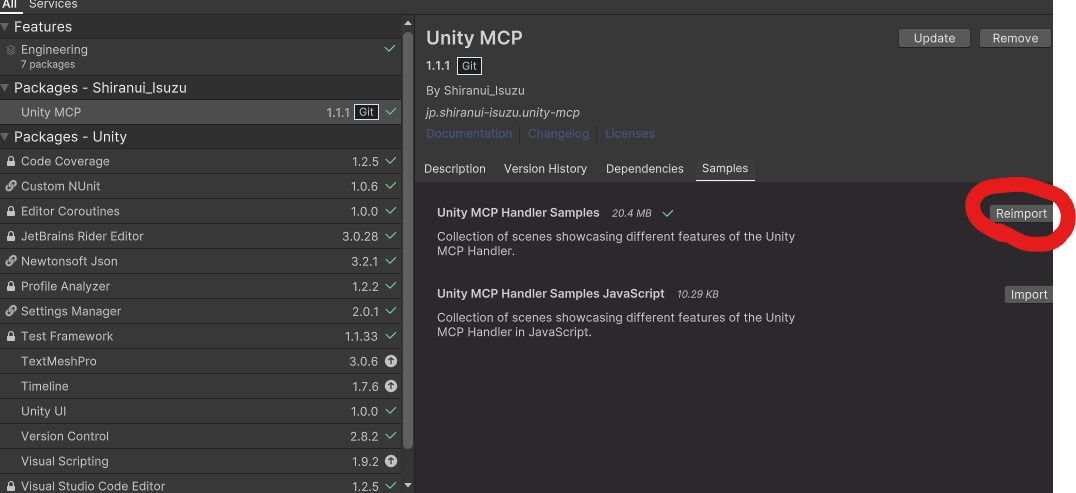Viewport: 1076px width, 493px height.
Task: Collapse the Packages - Unity section
Action: coord(5,137)
